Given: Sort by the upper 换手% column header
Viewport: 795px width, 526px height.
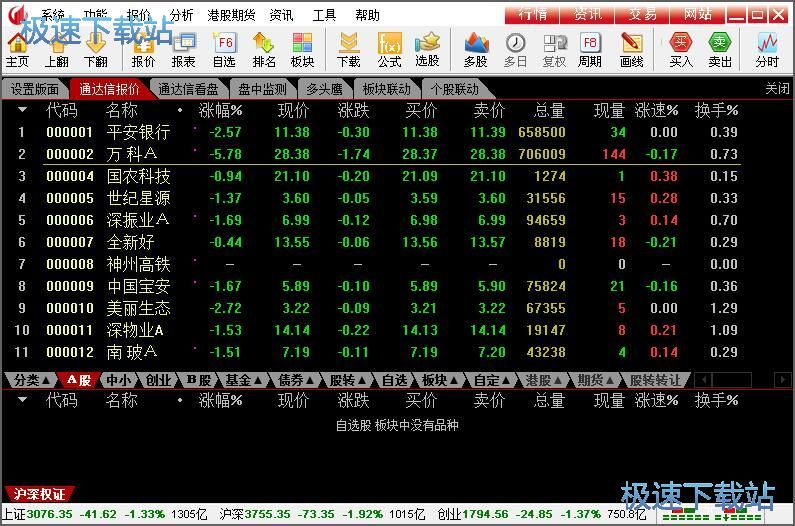Looking at the screenshot, I should coord(716,110).
